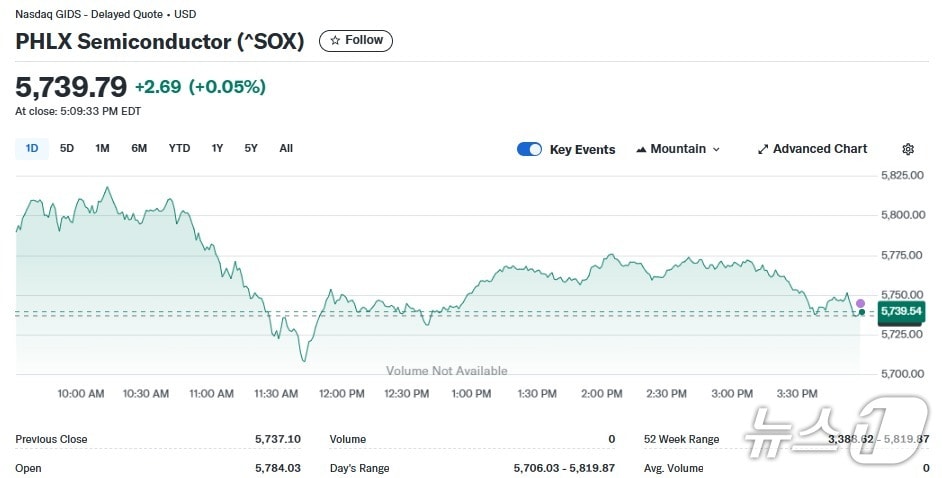Click the purple key event dot
The width and height of the screenshot is (942, 478).
click(860, 303)
